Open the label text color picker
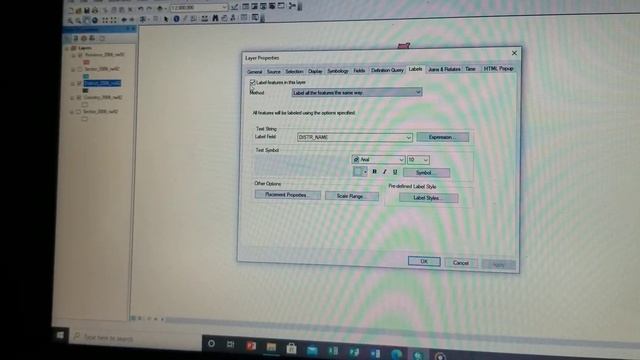Screen dimensions: 640x360 (x=360, y=172)
